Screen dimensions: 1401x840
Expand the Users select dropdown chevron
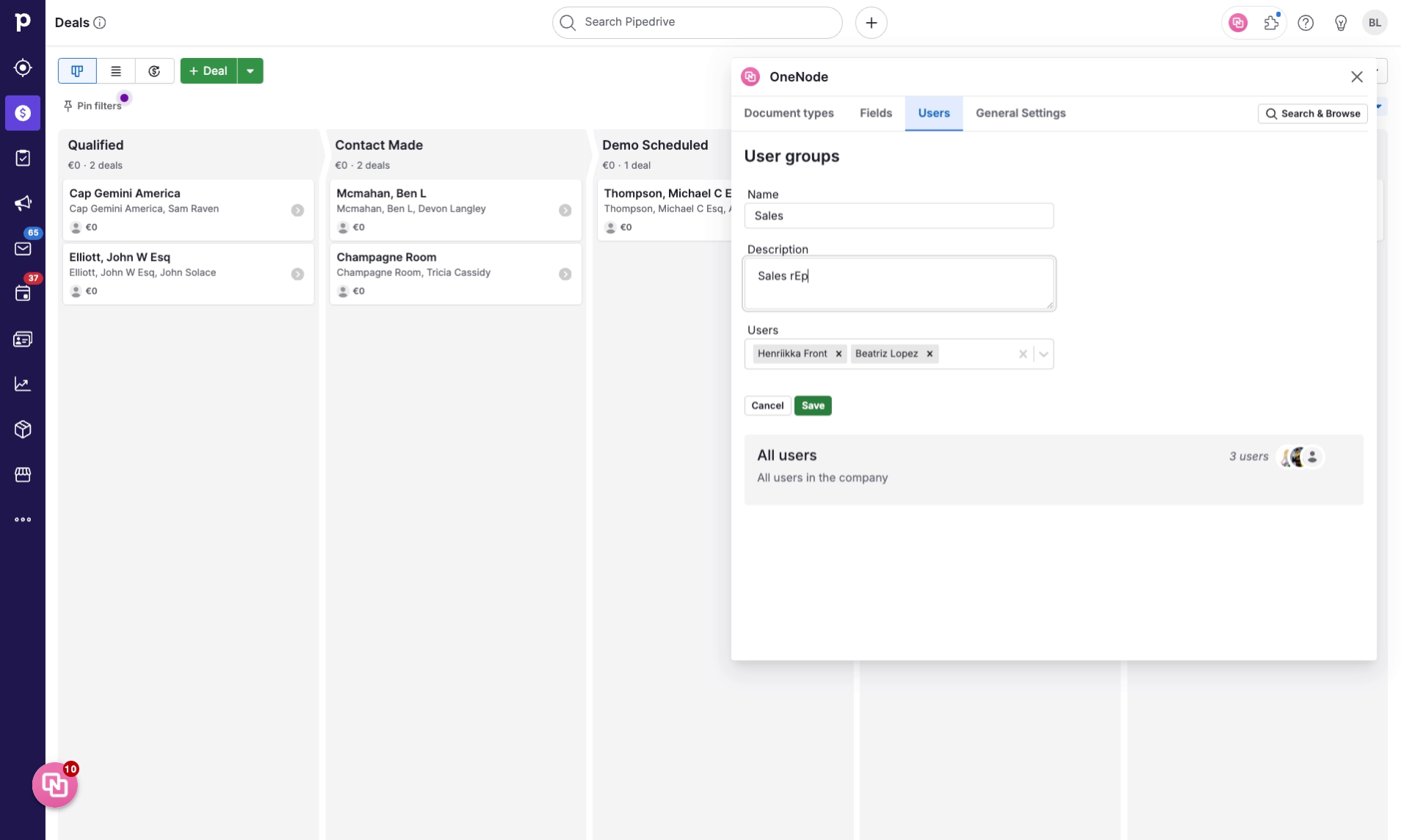click(1043, 354)
